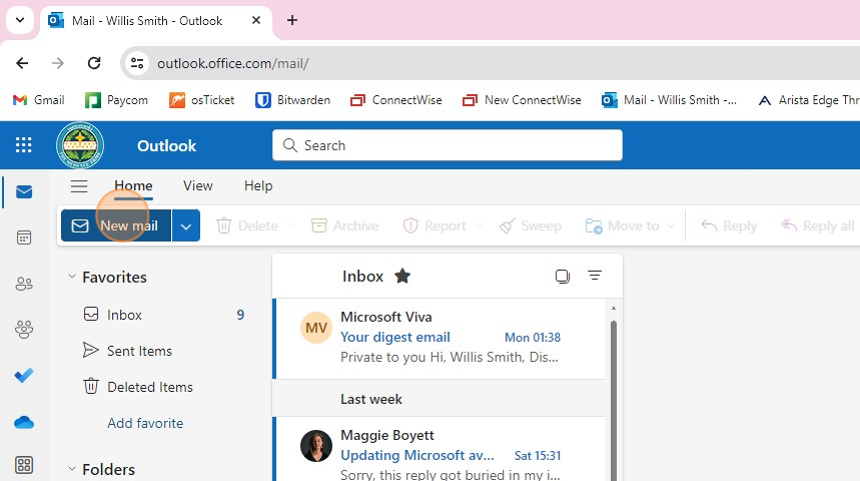Click the site information icon in the address bar
The height and width of the screenshot is (481, 860).
(137, 63)
